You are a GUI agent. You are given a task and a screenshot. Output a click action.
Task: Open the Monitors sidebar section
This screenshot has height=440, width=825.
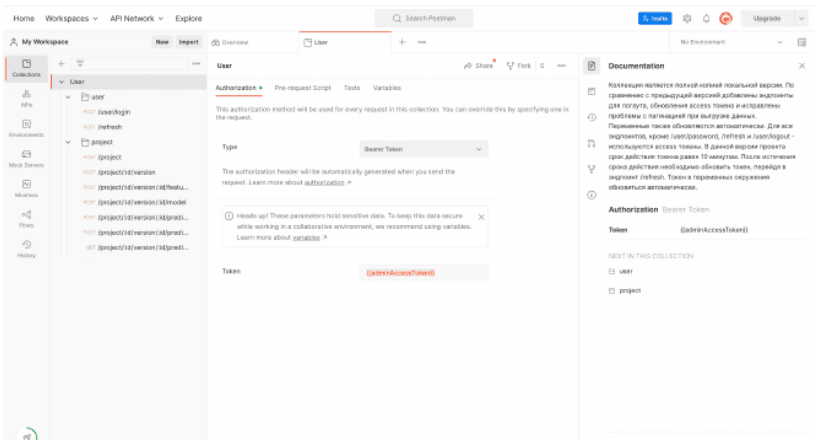[26, 188]
